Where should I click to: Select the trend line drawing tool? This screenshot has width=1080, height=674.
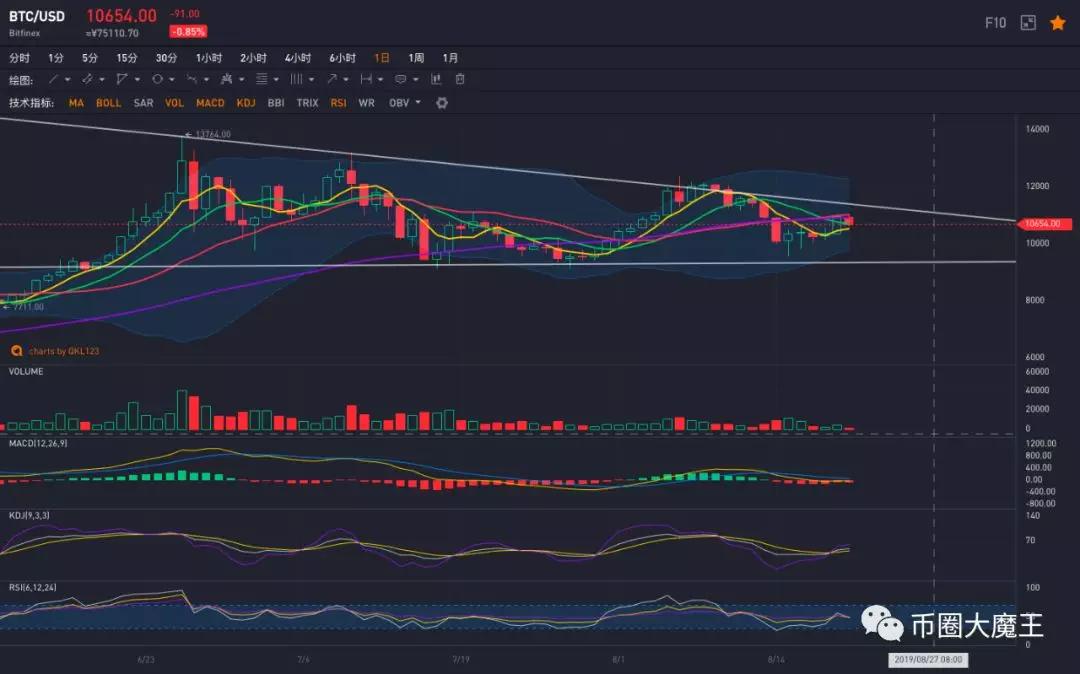[53, 80]
